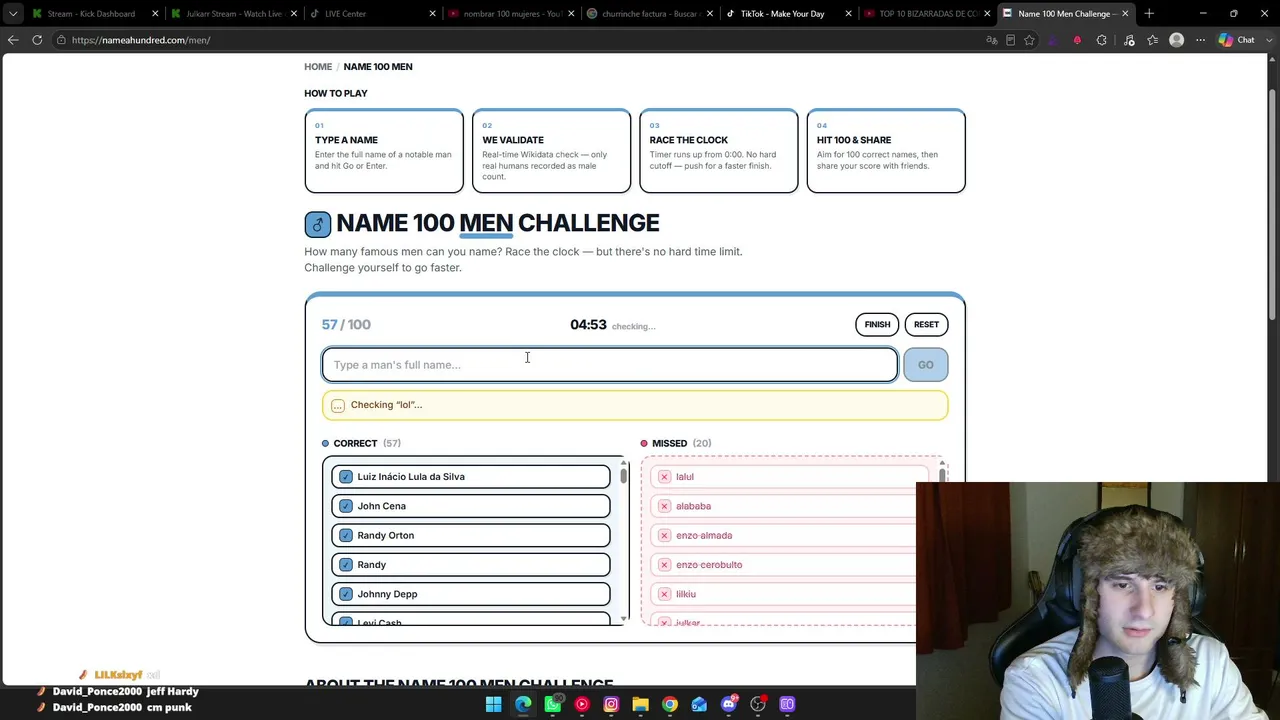Focus the man's full name input
Viewport: 1280px width, 720px height.
(610, 365)
